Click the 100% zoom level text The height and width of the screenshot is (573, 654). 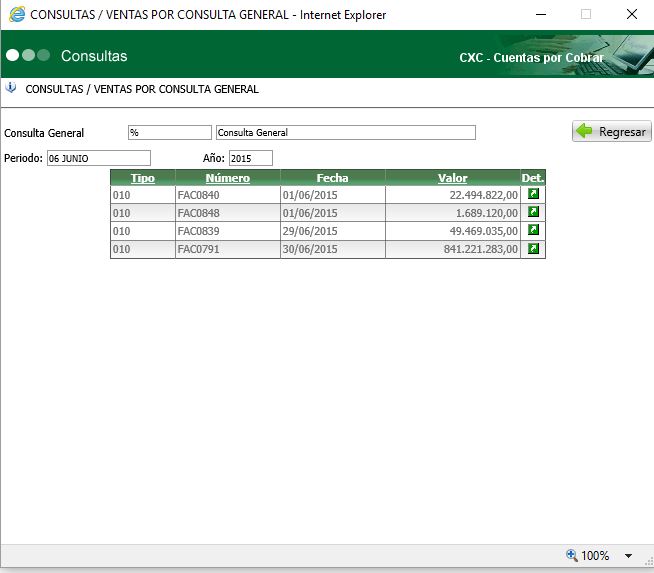[595, 555]
